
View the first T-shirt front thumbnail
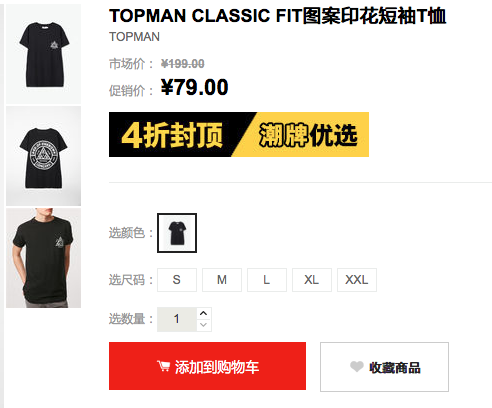(x=43, y=54)
